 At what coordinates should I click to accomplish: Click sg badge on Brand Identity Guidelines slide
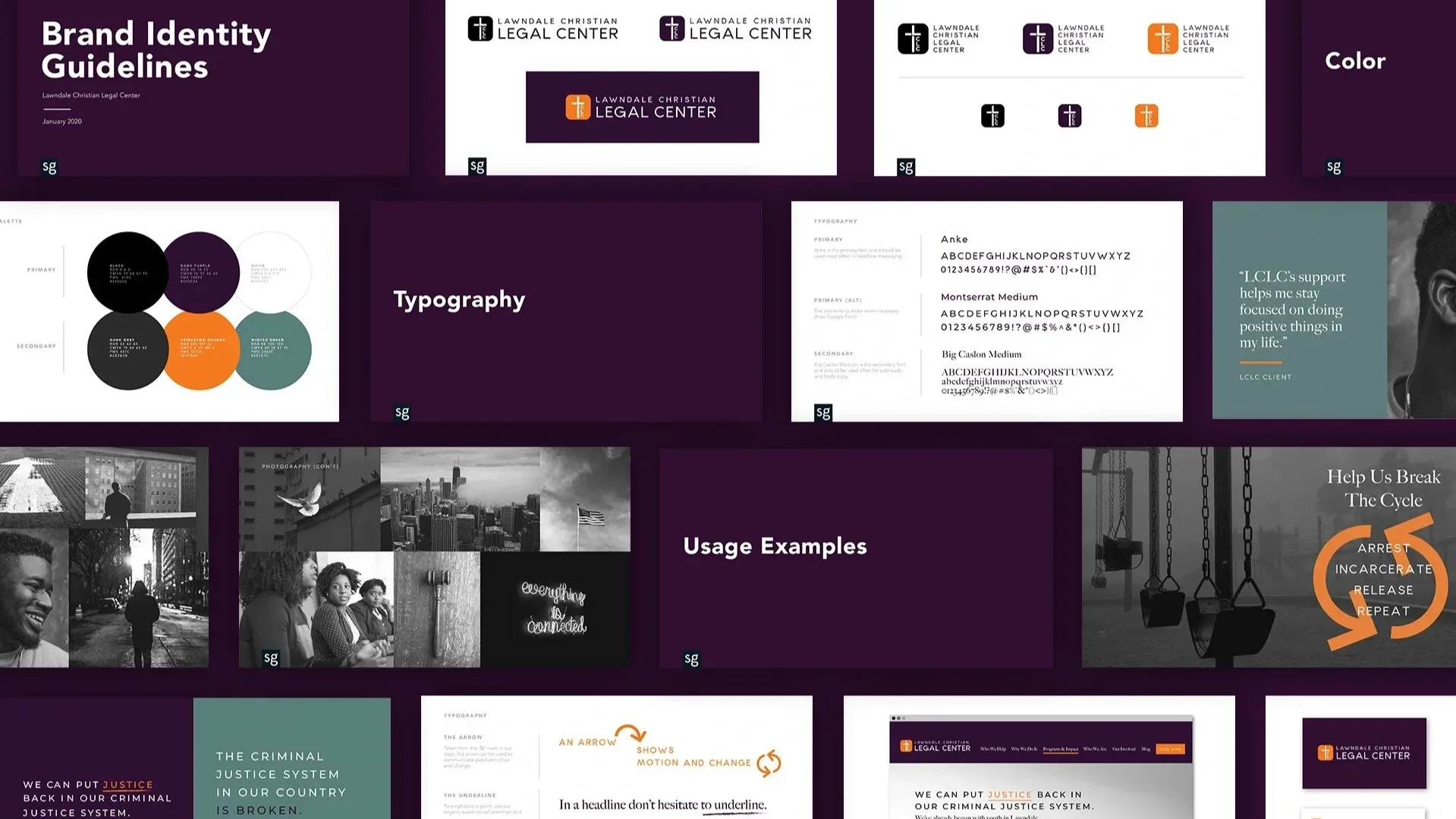click(x=49, y=167)
